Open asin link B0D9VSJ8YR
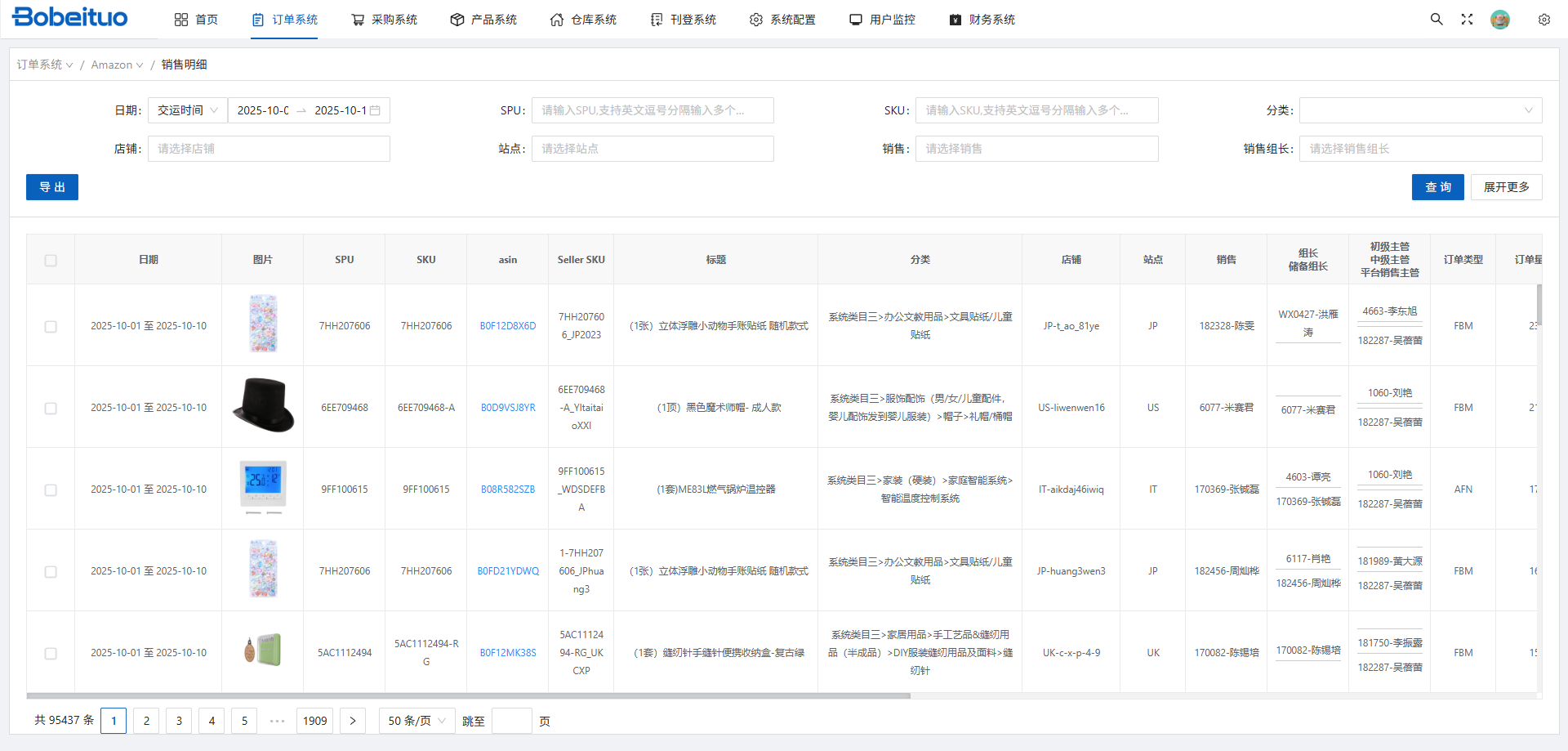1568x751 pixels. tap(508, 408)
